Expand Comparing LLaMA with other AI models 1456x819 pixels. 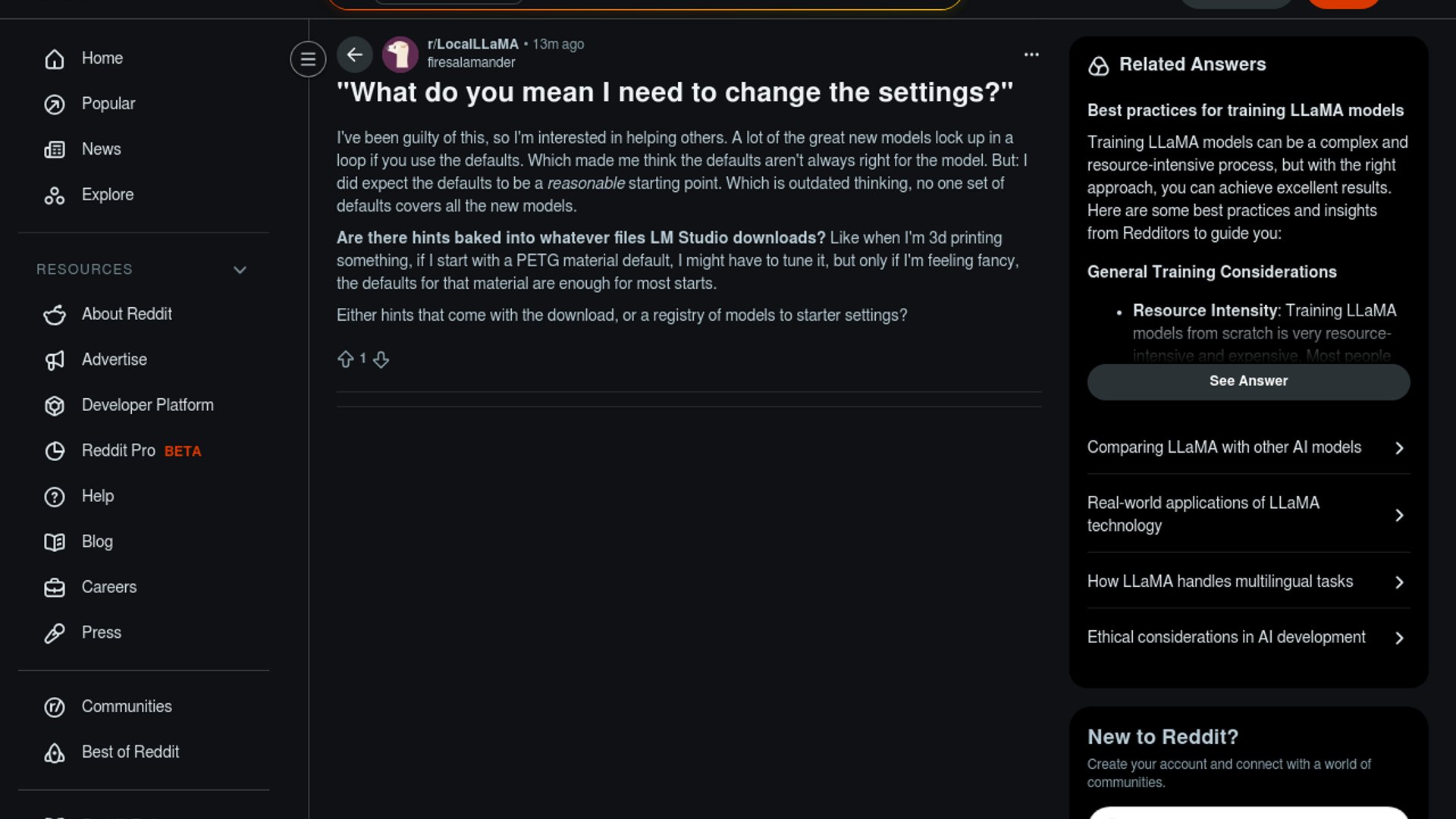(1248, 447)
